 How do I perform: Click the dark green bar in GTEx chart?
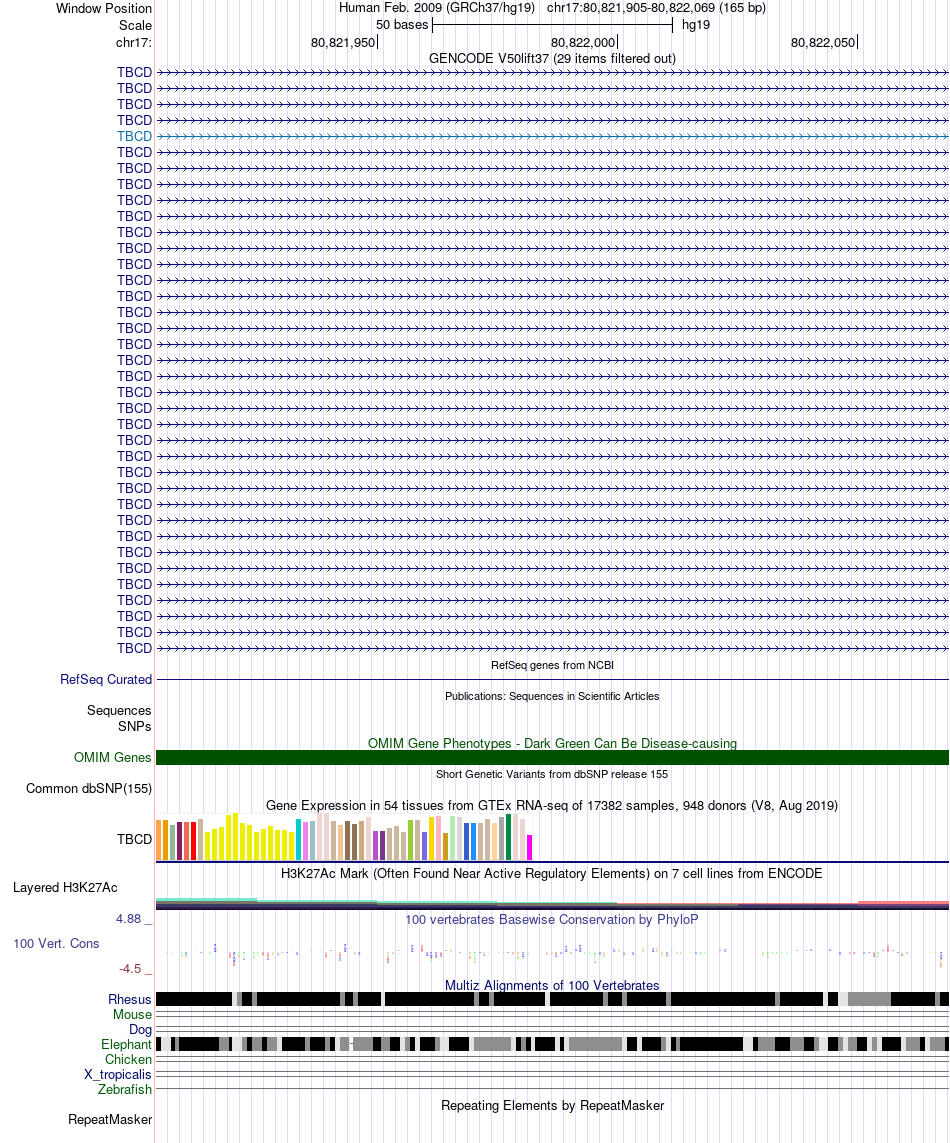pyautogui.click(x=508, y=837)
